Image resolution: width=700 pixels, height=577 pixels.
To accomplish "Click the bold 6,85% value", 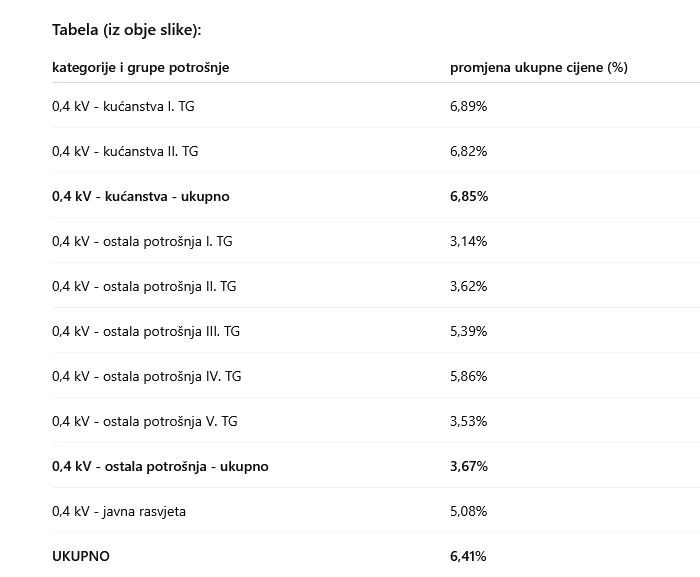I will click(x=469, y=196).
